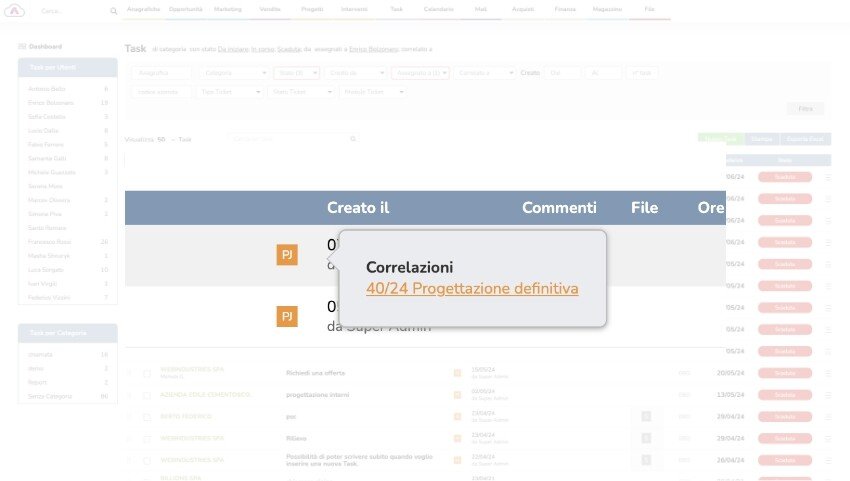Open the Calendario menu
Viewport: 850px width, 481px height.
point(438,9)
